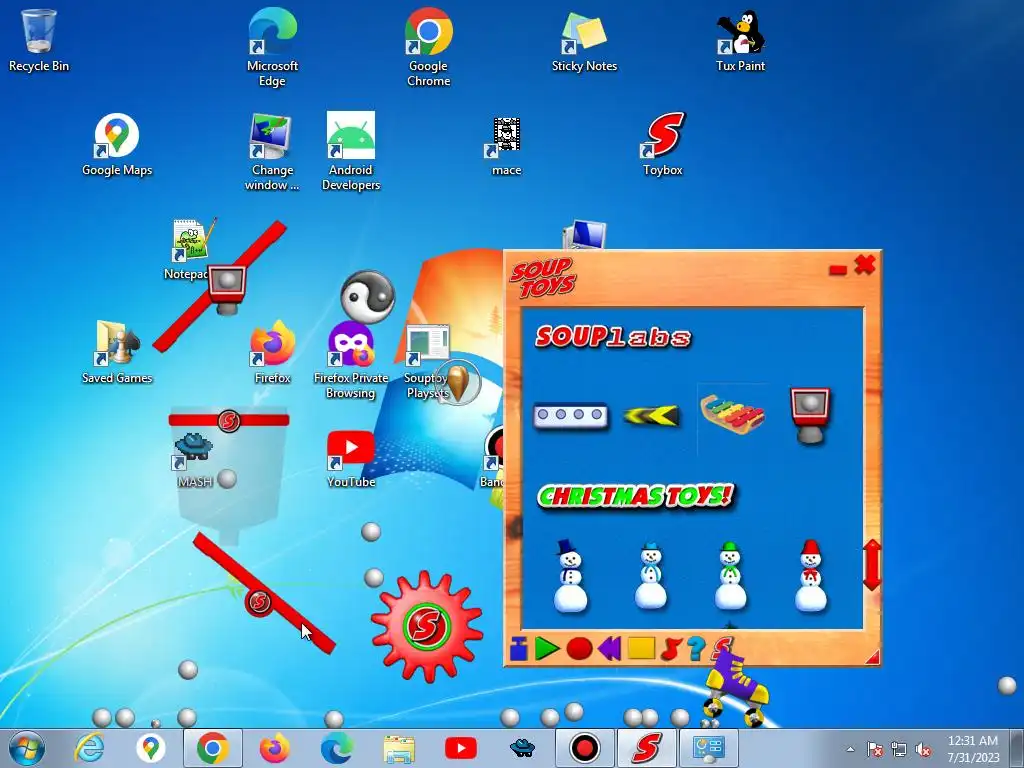Toggle the red music note sound icon
Viewport: 1024px width, 768px height.
pyautogui.click(x=671, y=648)
